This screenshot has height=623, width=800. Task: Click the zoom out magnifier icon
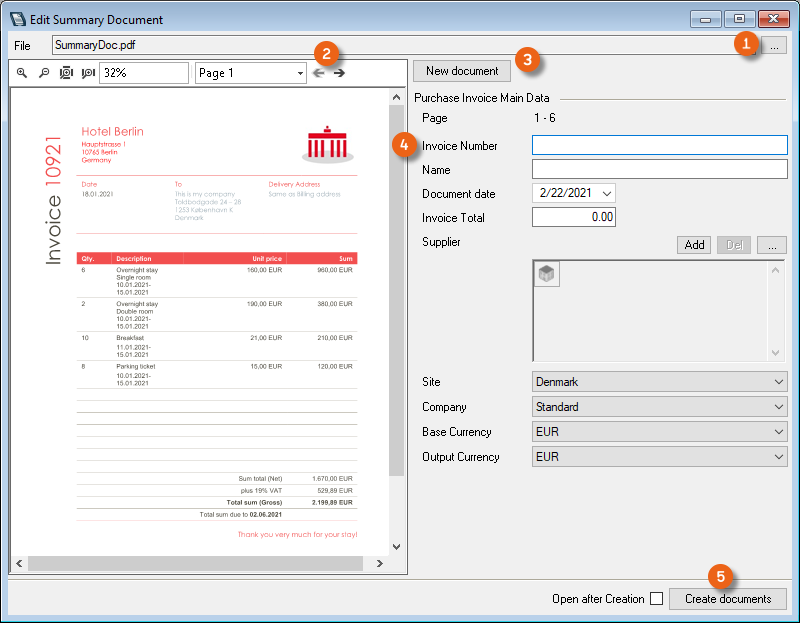[x=44, y=73]
